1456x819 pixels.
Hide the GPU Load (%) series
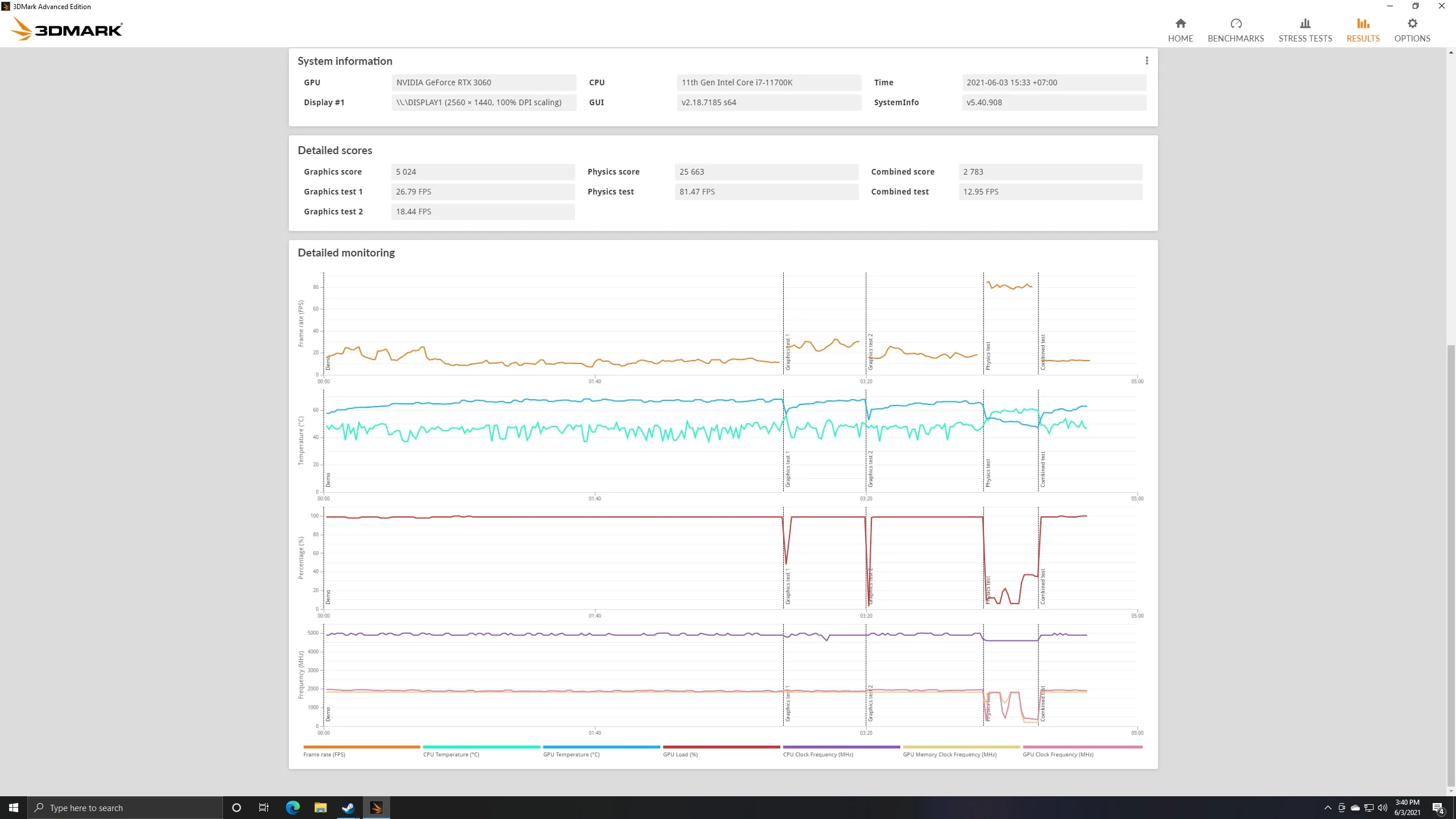[721, 747]
